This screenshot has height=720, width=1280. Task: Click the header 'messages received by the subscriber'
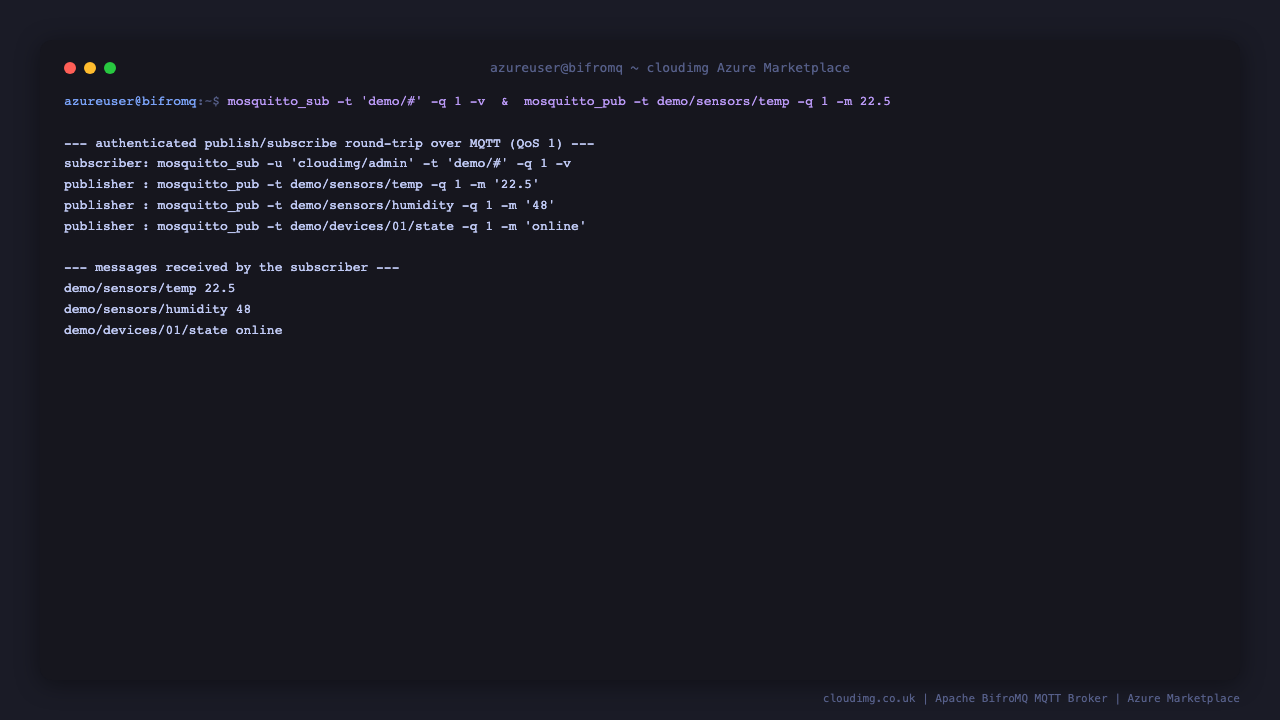pyautogui.click(x=232, y=268)
